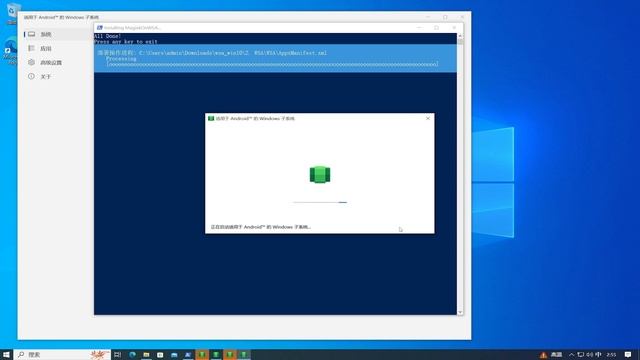Viewport: 640px width, 360px height.
Task: Open the Windows Start menu
Action: [7, 355]
